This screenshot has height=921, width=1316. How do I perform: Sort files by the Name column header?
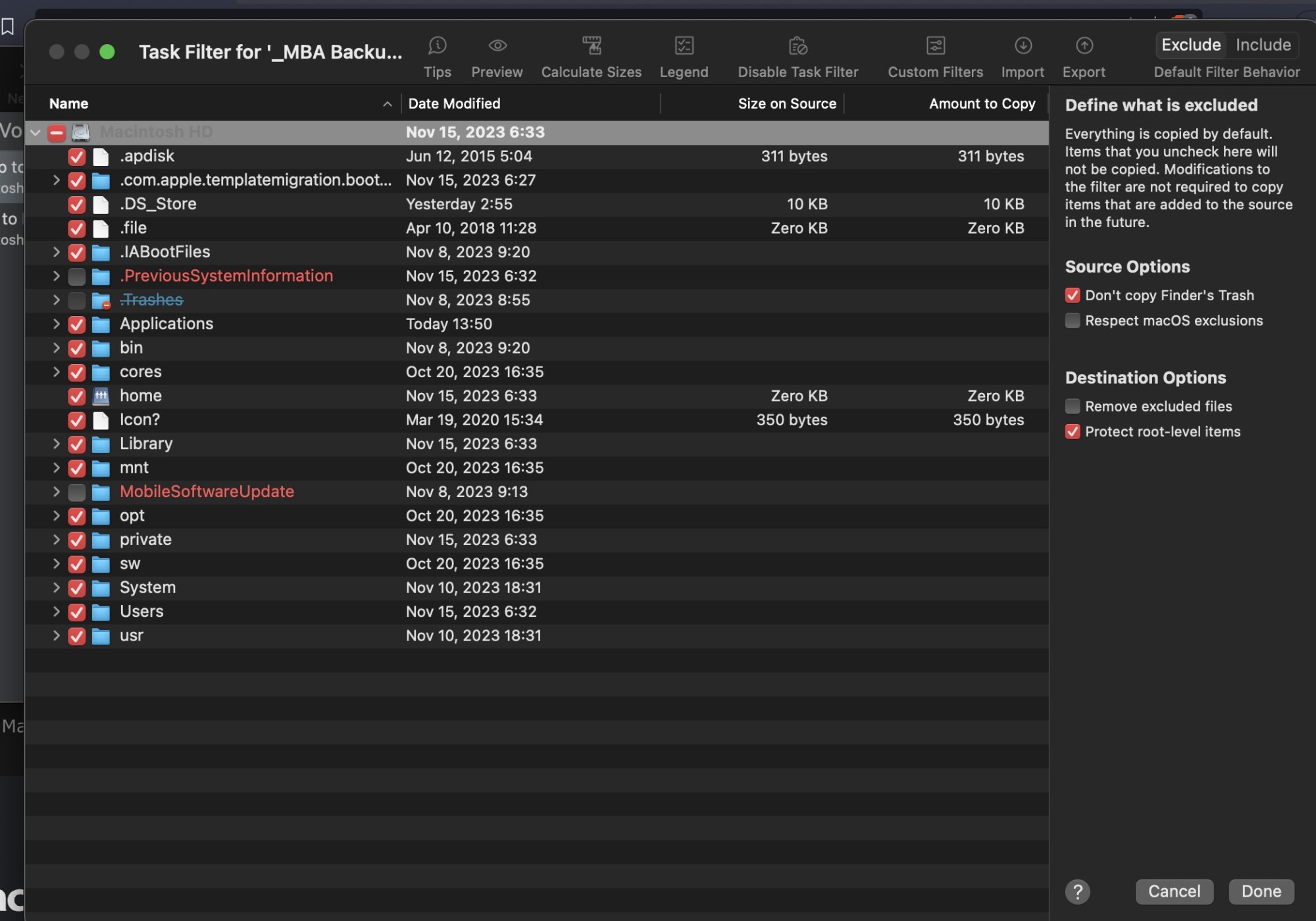(68, 103)
